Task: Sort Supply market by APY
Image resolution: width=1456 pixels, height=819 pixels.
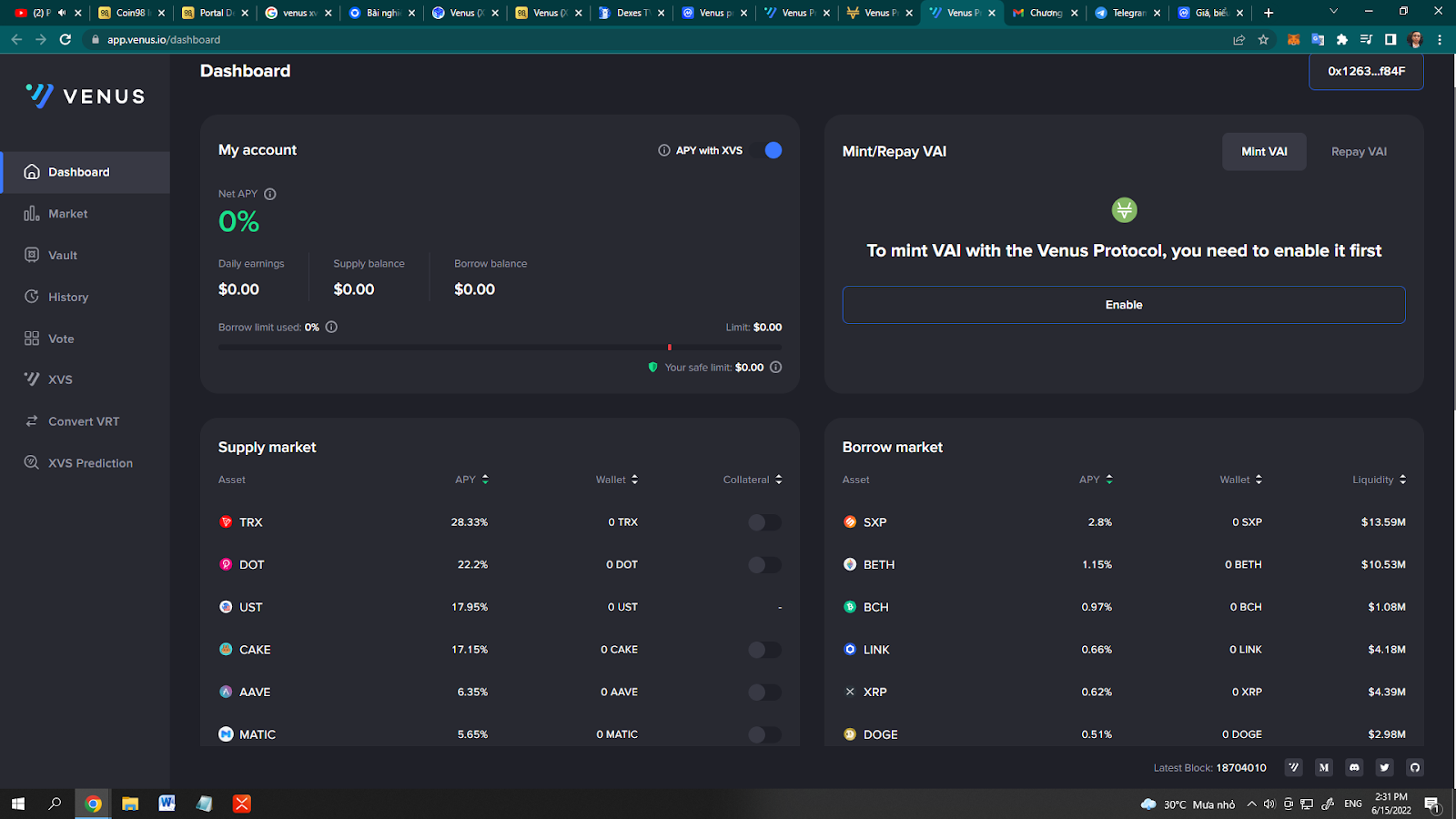Action: pyautogui.click(x=472, y=480)
